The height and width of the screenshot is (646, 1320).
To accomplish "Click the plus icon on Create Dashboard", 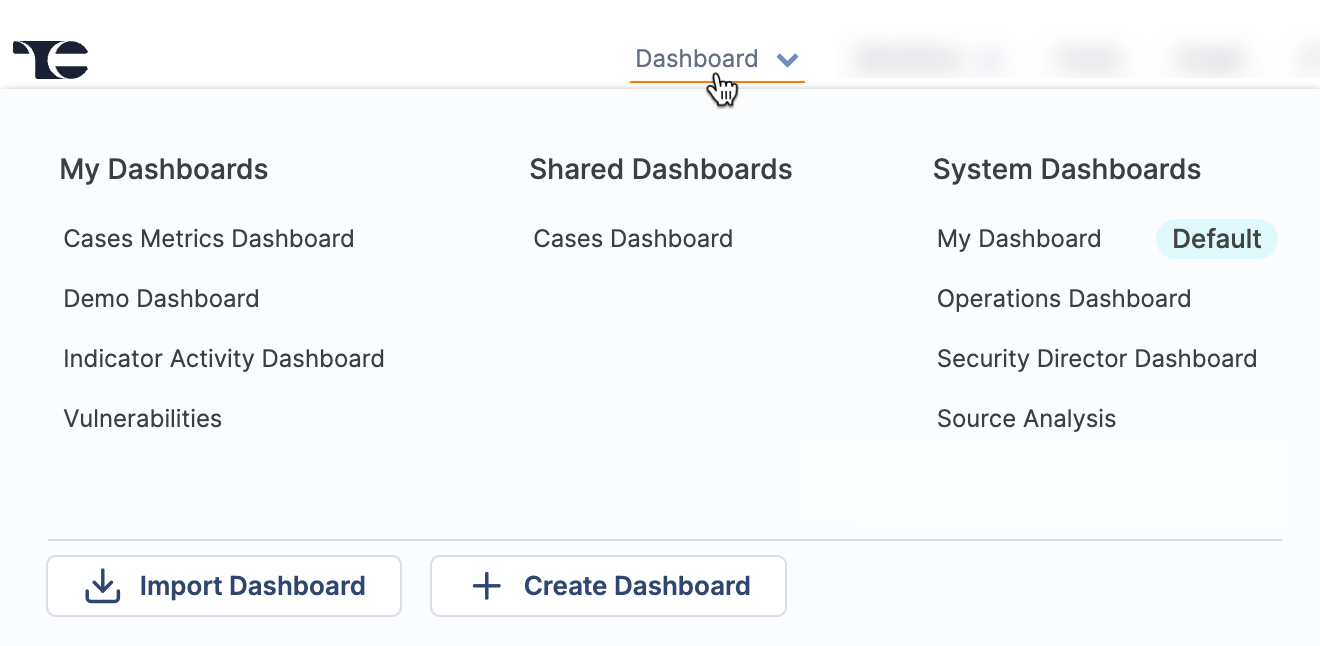I will tap(486, 585).
